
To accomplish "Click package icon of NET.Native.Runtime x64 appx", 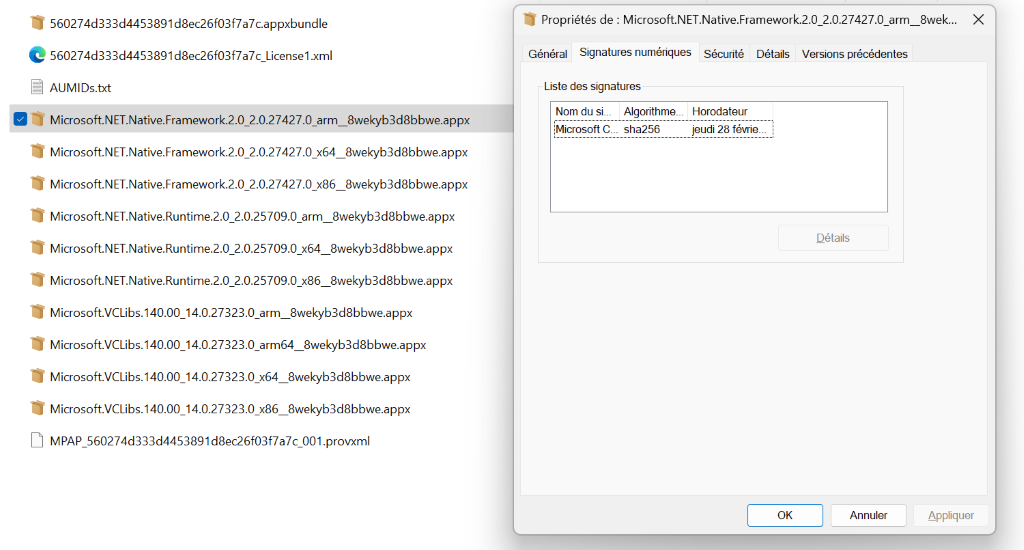I will click(x=37, y=248).
